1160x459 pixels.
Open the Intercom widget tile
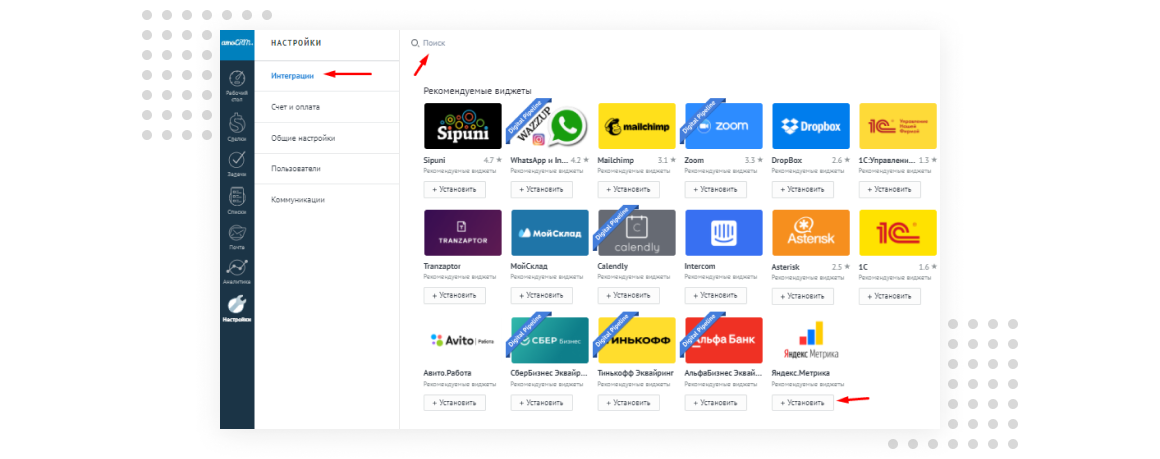pos(724,232)
